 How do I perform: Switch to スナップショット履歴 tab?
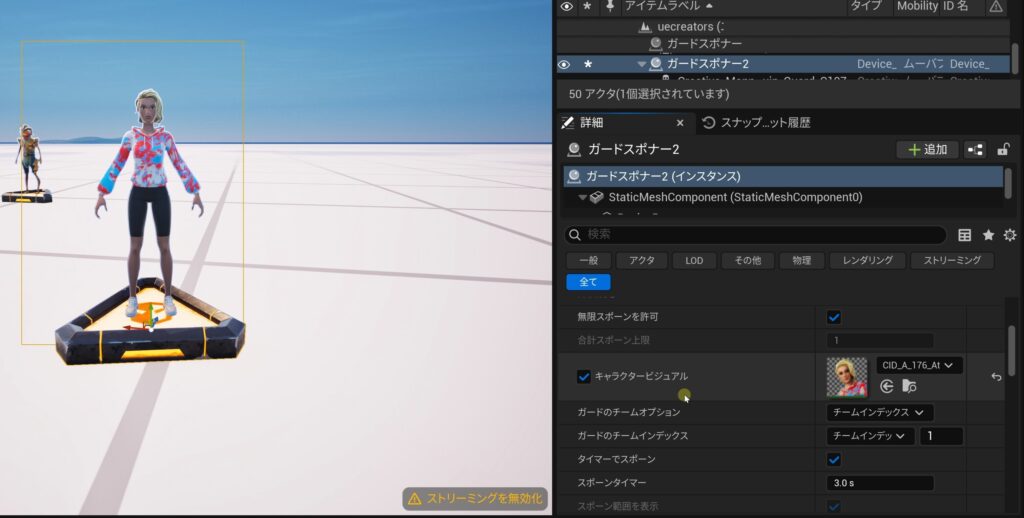pos(756,123)
